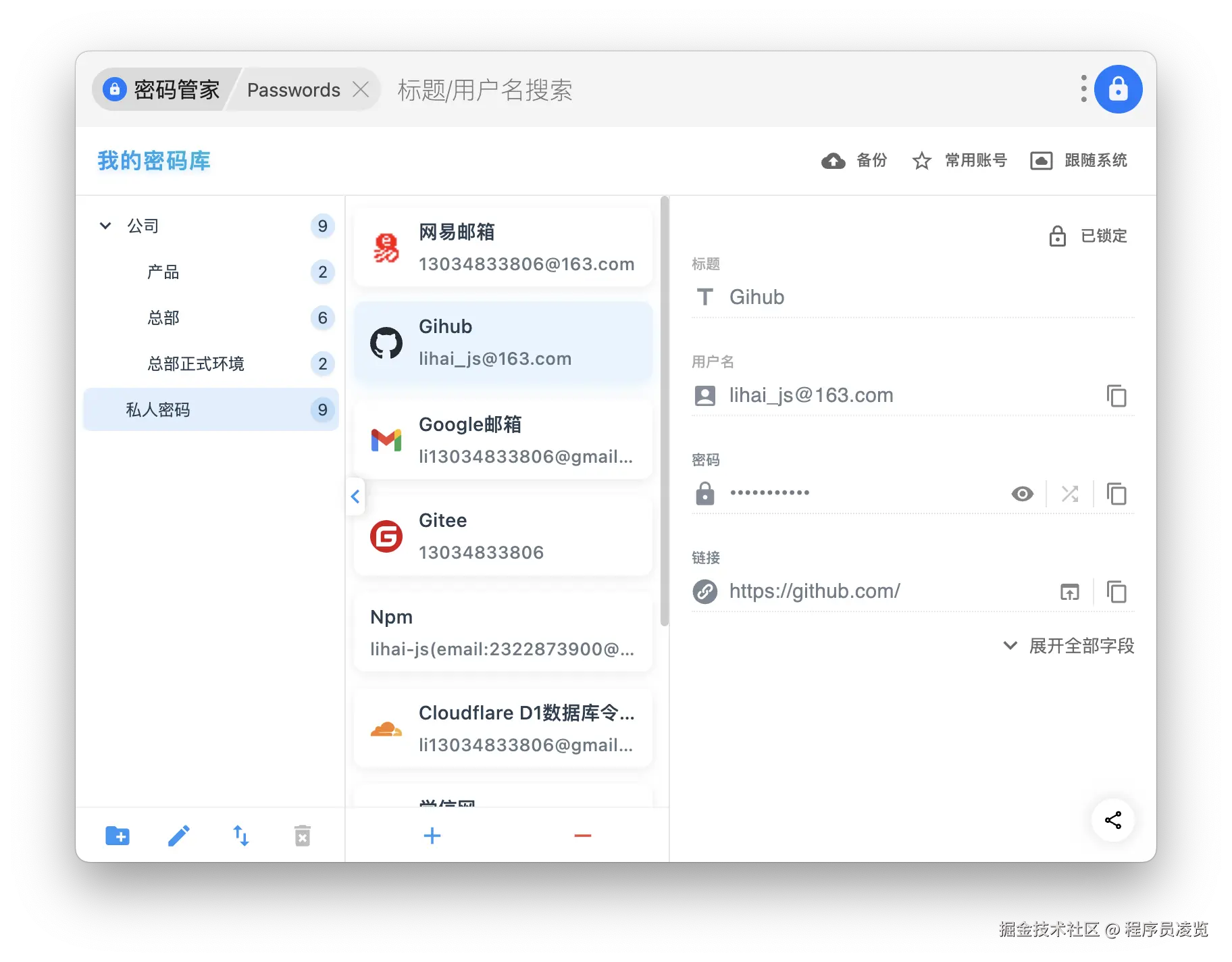
Task: Open the three-dot overflow menu
Action: coord(1083,88)
